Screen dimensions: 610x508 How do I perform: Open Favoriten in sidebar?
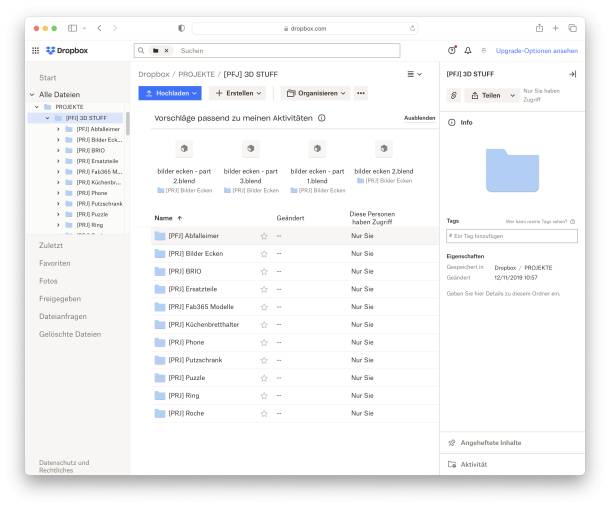coord(55,263)
